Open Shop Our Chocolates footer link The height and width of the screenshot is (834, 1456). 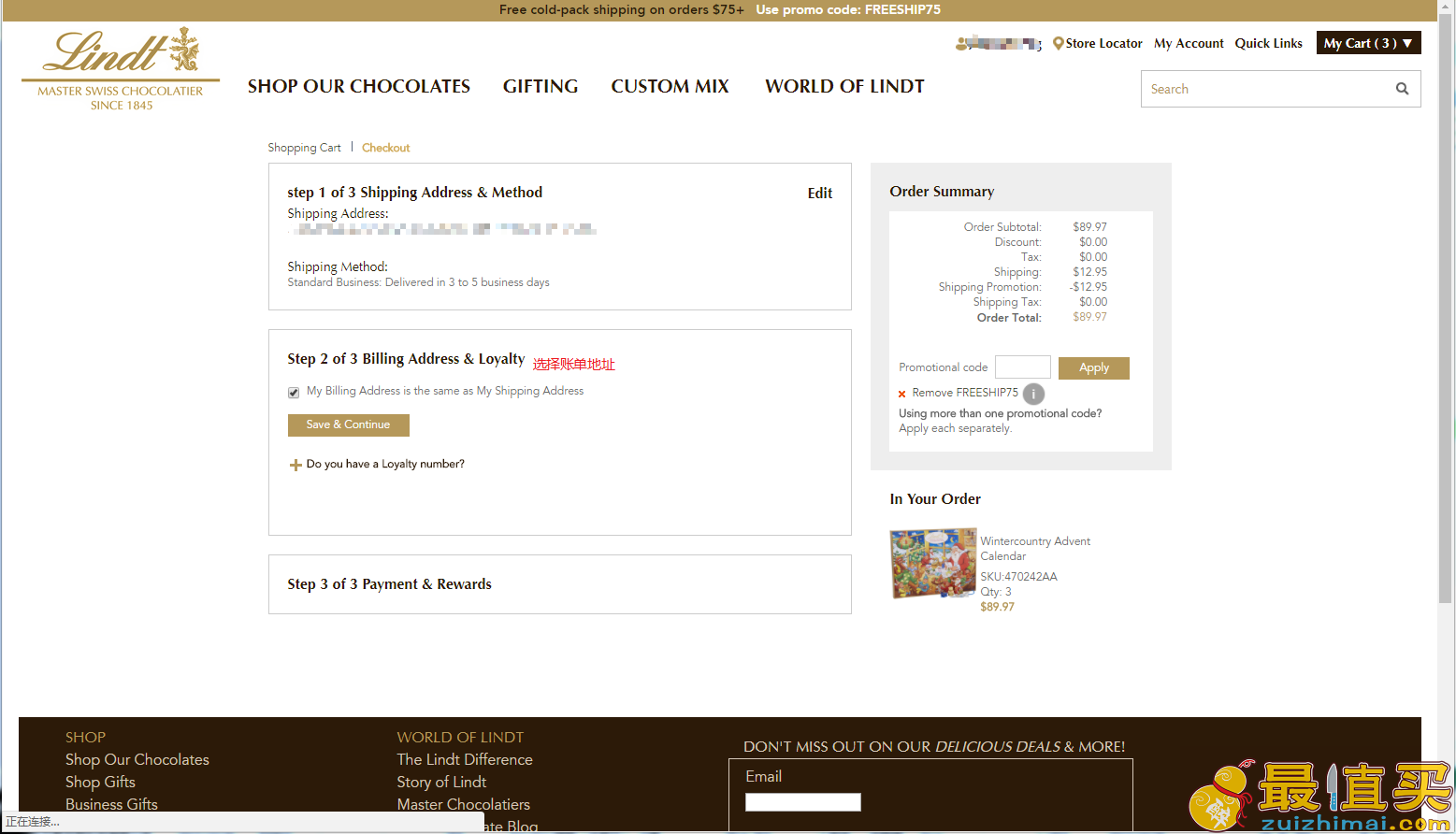[137, 759]
